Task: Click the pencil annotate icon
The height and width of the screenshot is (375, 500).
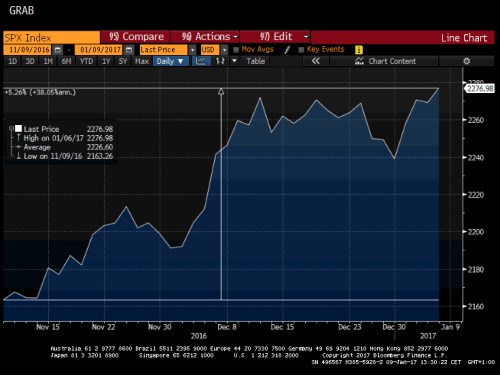Action: (287, 50)
